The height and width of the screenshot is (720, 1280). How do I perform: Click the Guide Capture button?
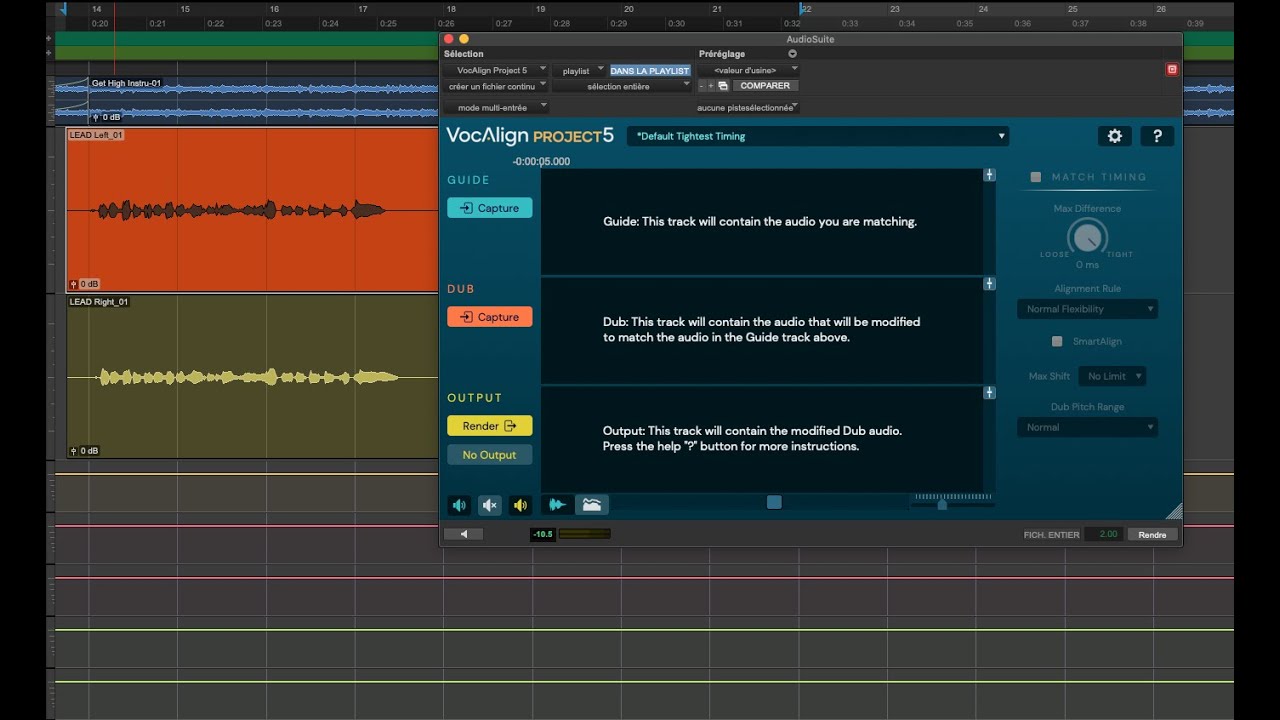point(490,208)
